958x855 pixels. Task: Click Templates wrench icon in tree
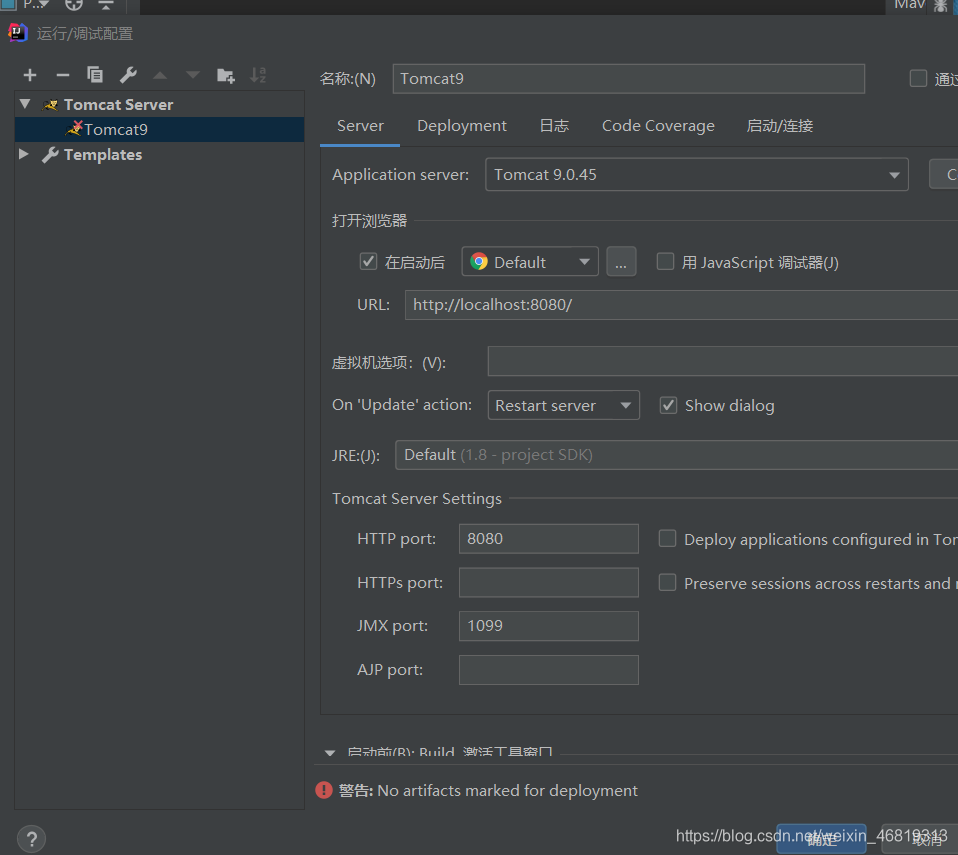pyautogui.click(x=50, y=155)
